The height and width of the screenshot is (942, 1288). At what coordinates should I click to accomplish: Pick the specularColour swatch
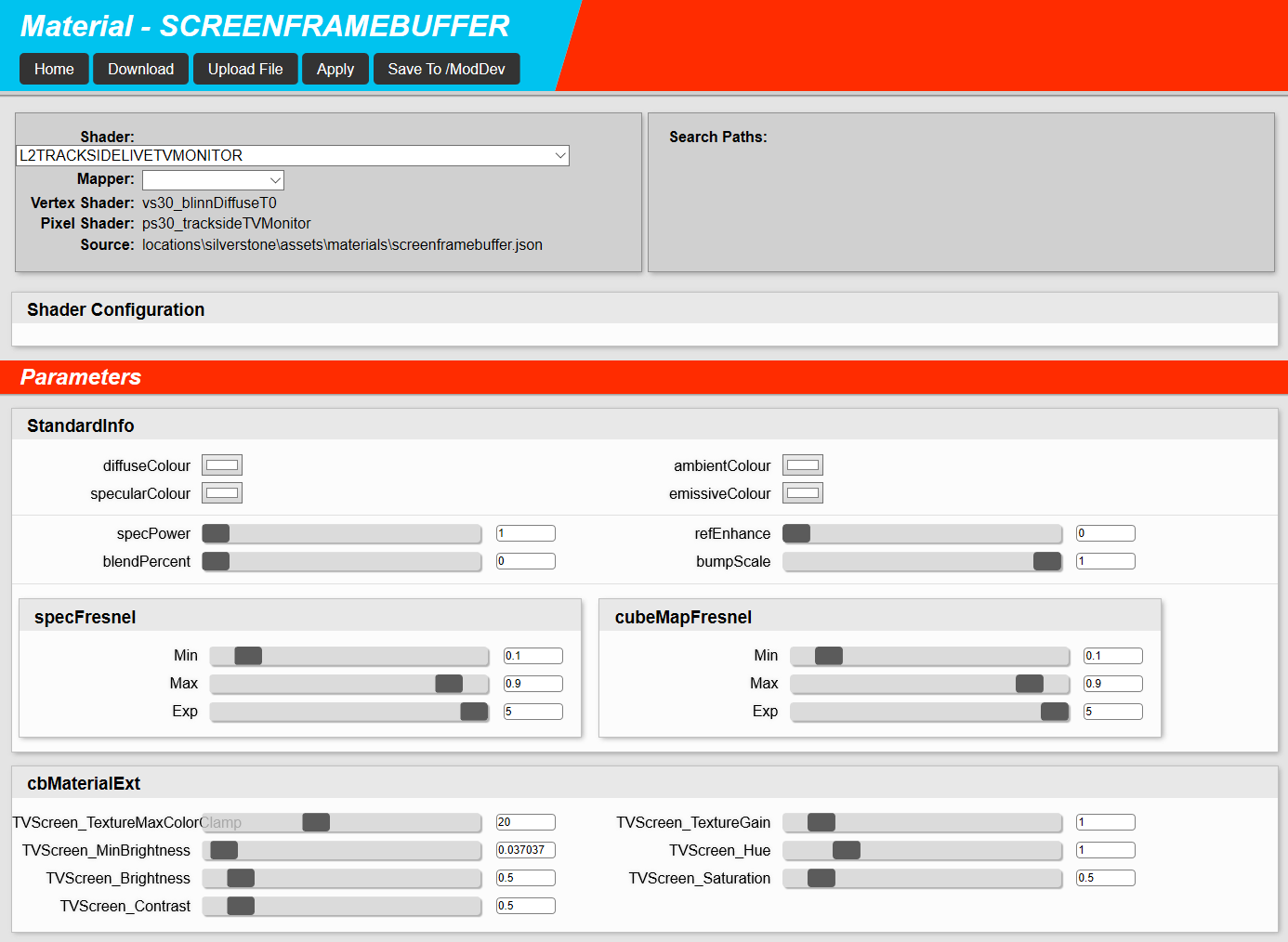tap(222, 493)
